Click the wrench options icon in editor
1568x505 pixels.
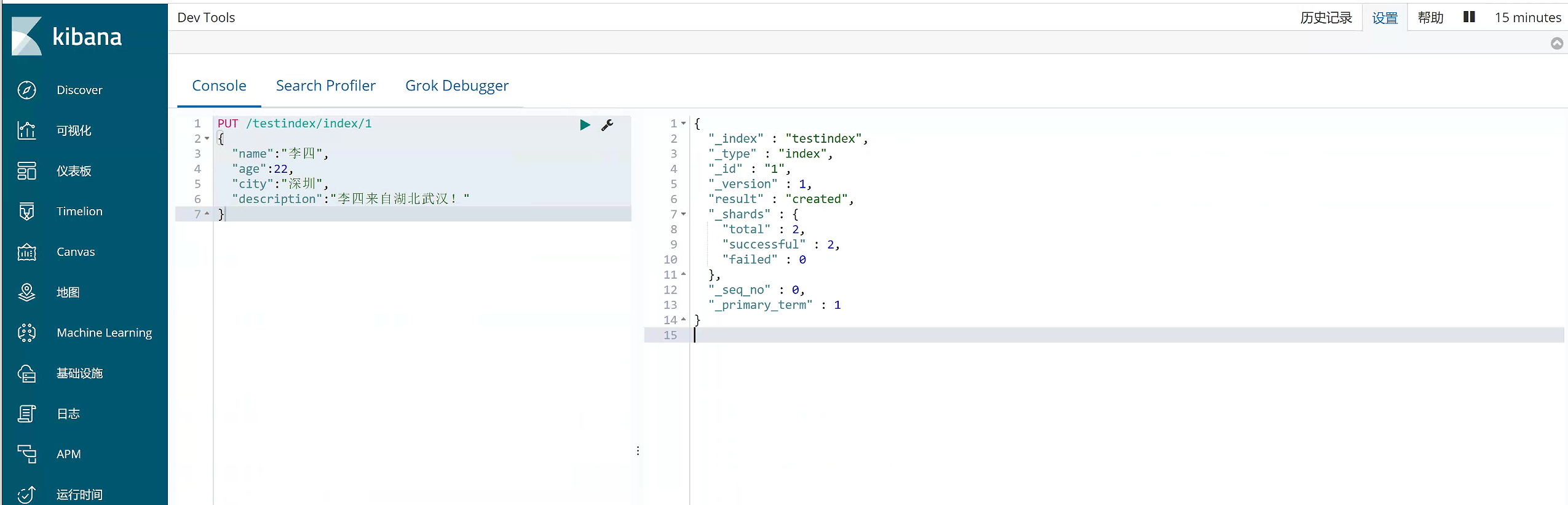click(x=607, y=125)
